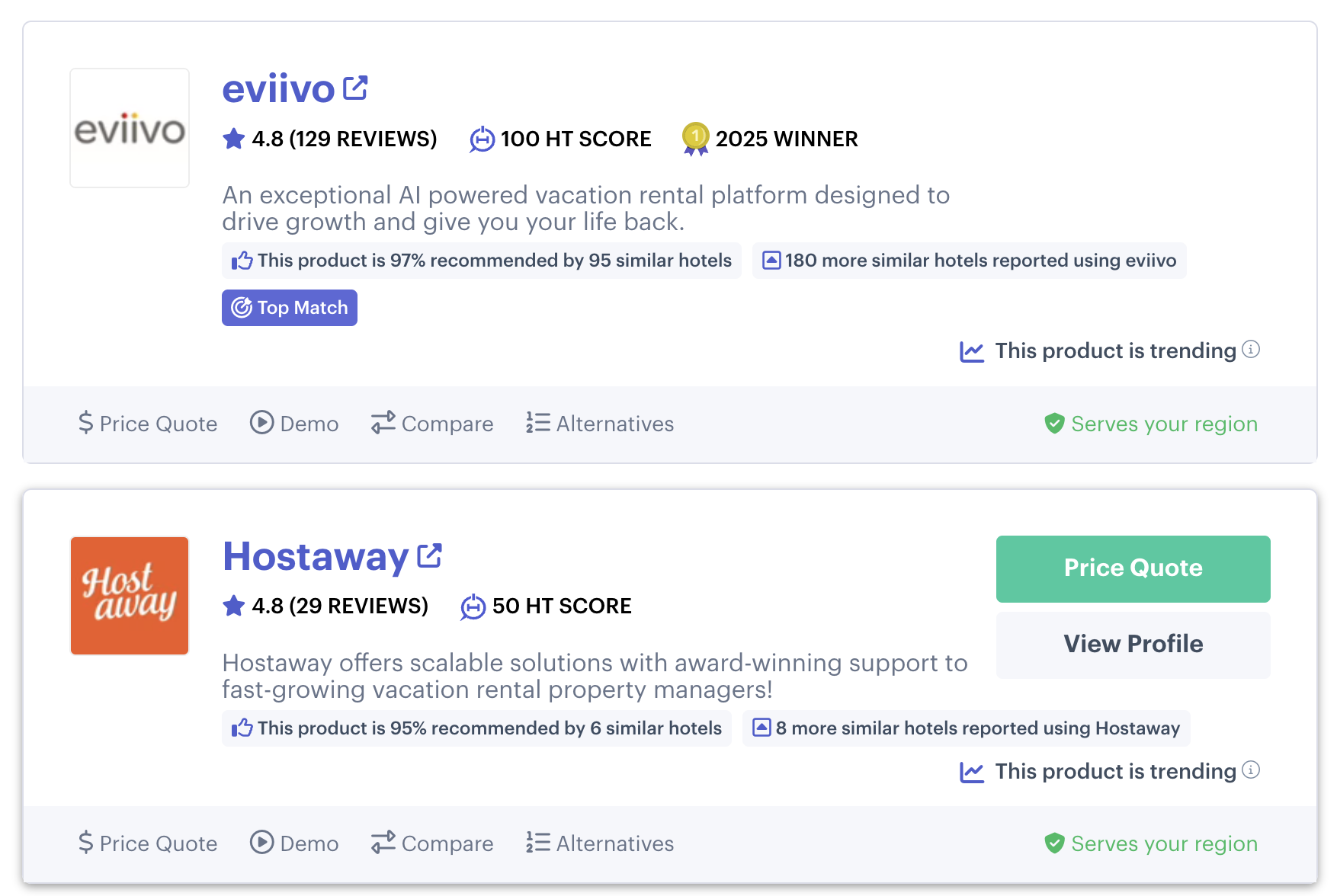The width and height of the screenshot is (1337, 896).
Task: Open the Demo link for Hostaway
Action: point(309,844)
